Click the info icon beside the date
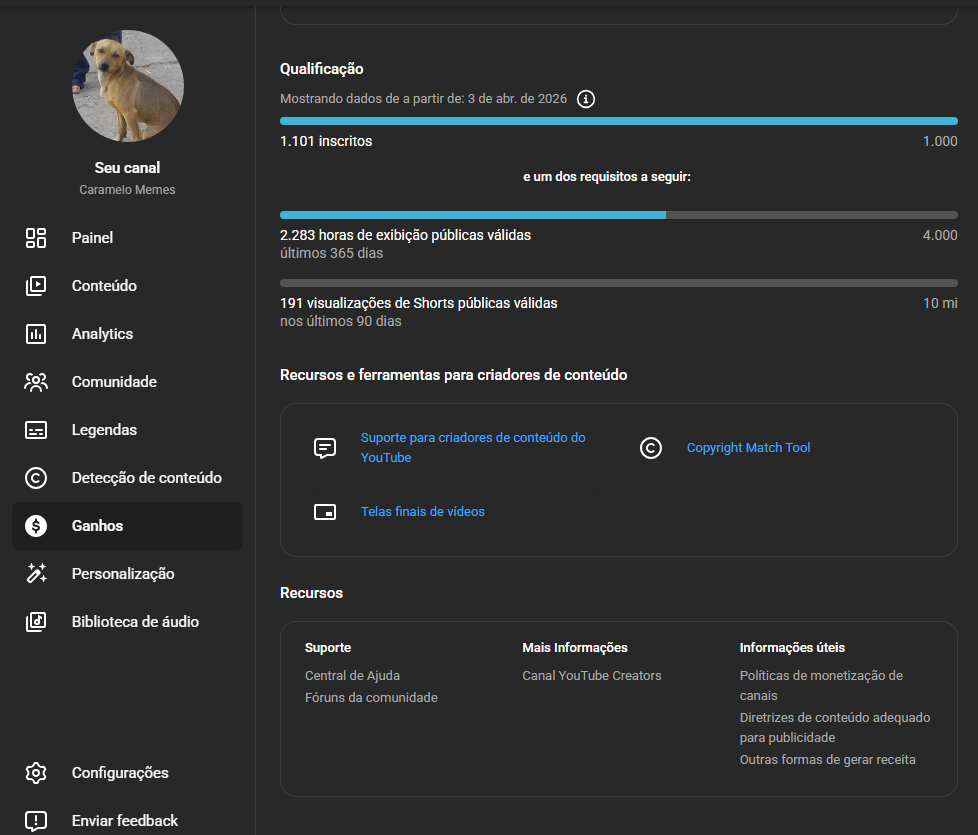 coord(586,99)
